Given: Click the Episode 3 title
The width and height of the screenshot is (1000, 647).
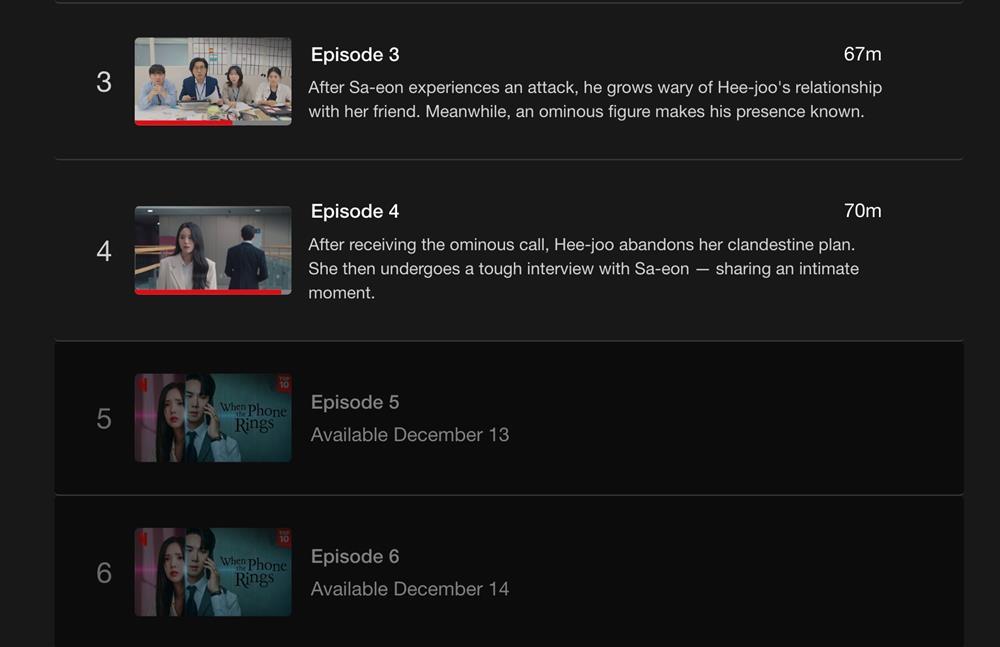Looking at the screenshot, I should (x=355, y=55).
